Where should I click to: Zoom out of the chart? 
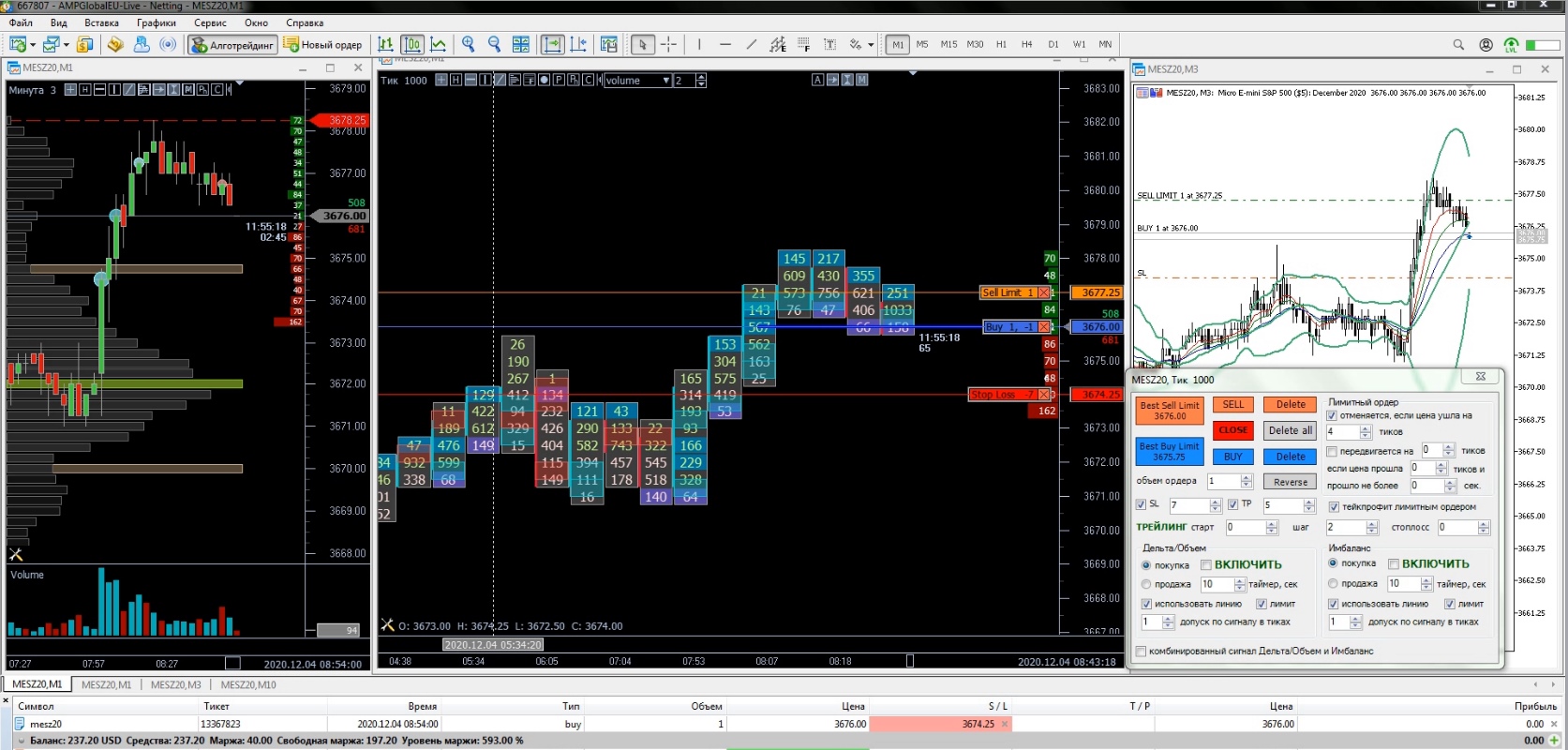click(495, 44)
